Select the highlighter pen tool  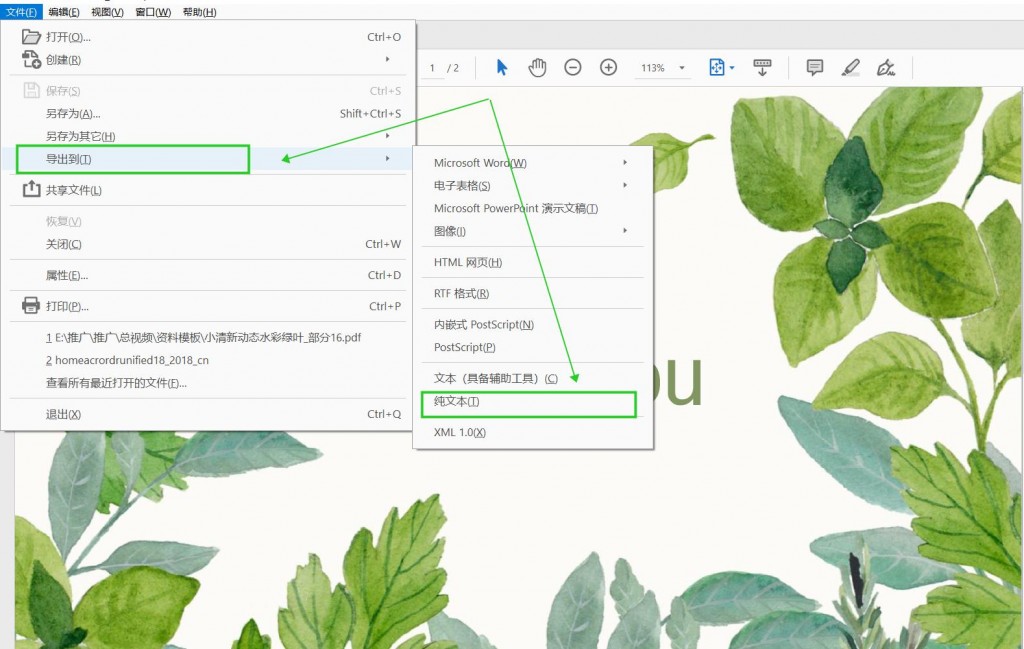(850, 67)
